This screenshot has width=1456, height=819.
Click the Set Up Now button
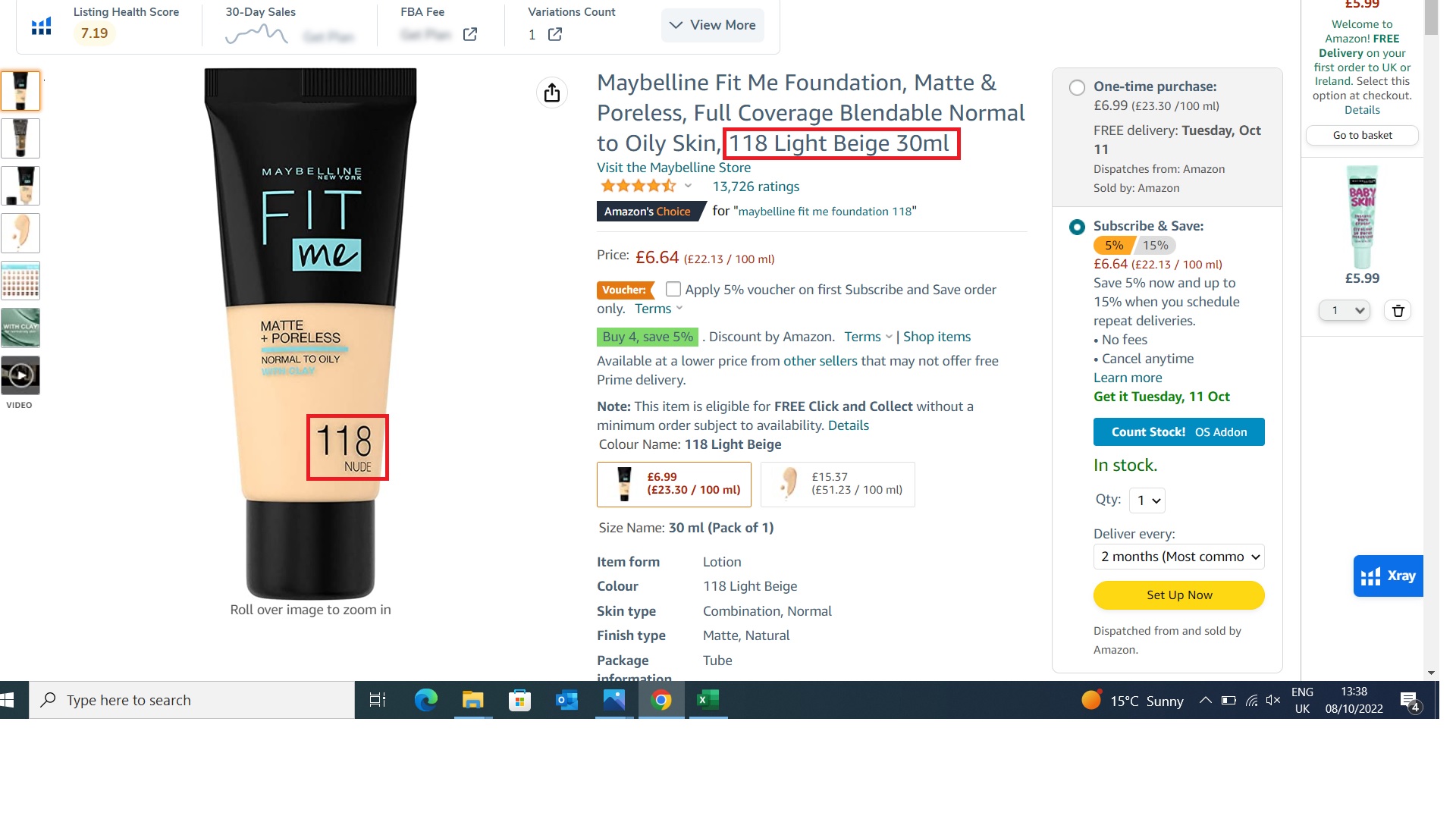1178,595
